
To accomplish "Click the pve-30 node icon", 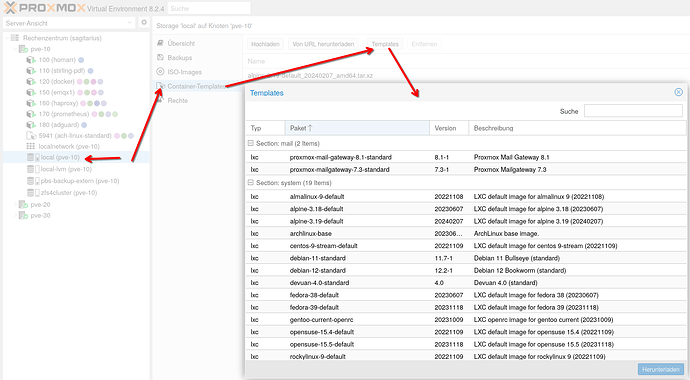I will coord(23,216).
